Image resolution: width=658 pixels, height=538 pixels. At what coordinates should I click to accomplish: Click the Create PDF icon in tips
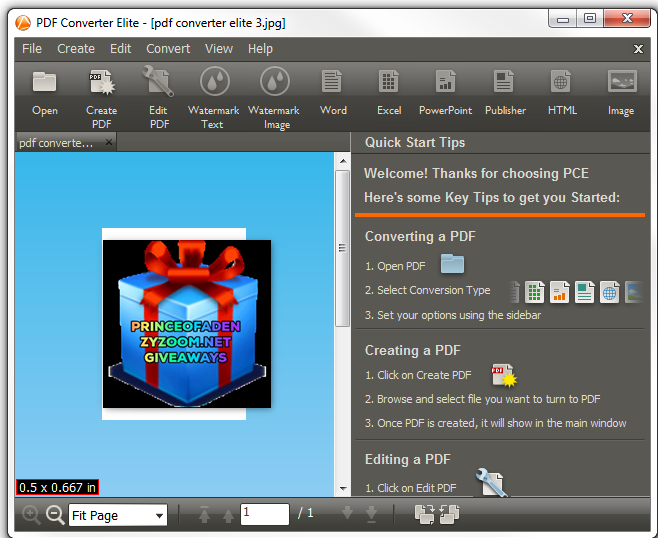(504, 375)
